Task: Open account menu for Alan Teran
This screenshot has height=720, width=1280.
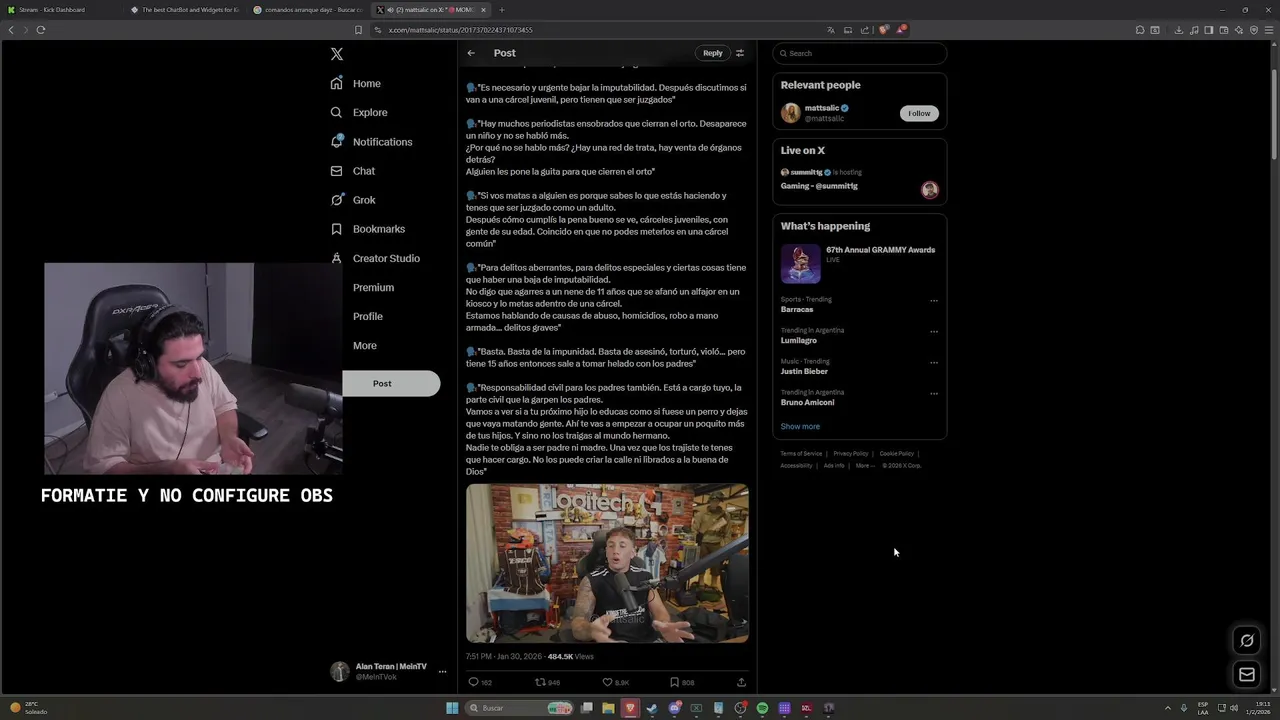Action: [389, 671]
